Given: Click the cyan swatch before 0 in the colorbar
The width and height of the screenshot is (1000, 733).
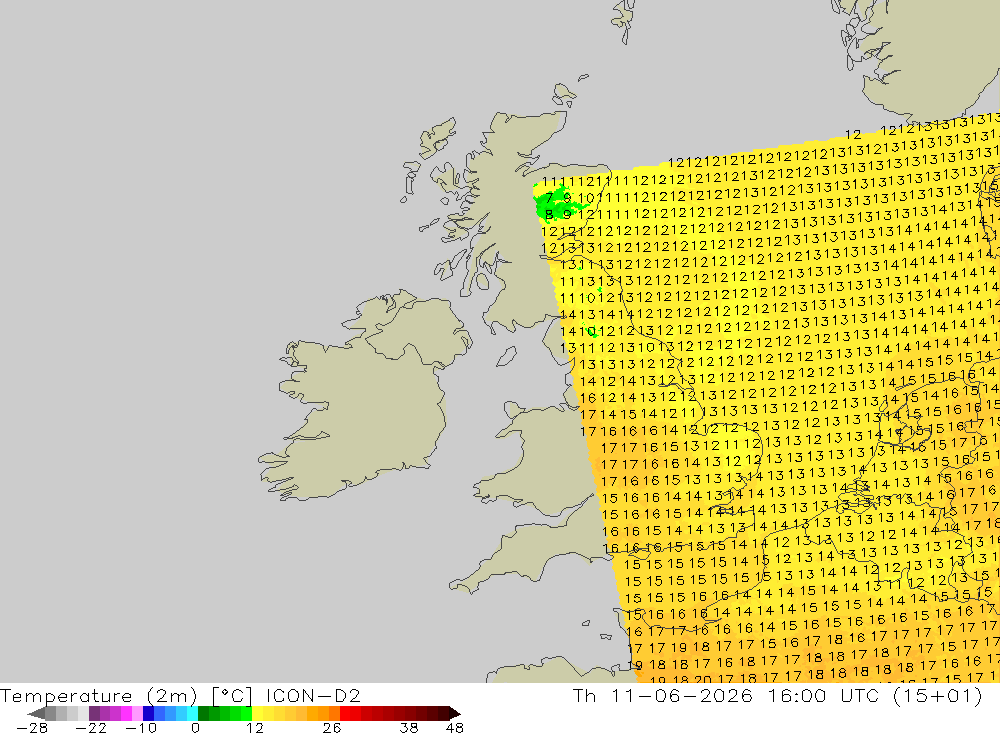Looking at the screenshot, I should pyautogui.click(x=192, y=713).
